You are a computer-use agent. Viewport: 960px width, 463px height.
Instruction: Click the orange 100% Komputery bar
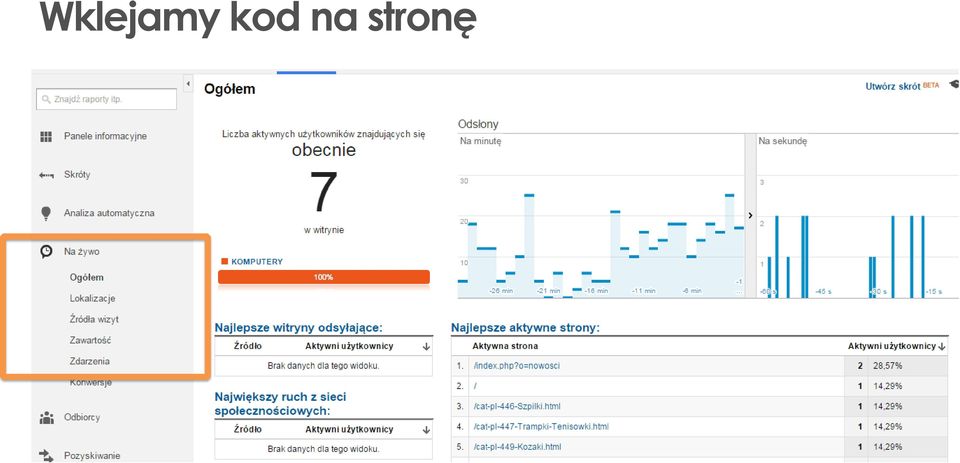324,277
